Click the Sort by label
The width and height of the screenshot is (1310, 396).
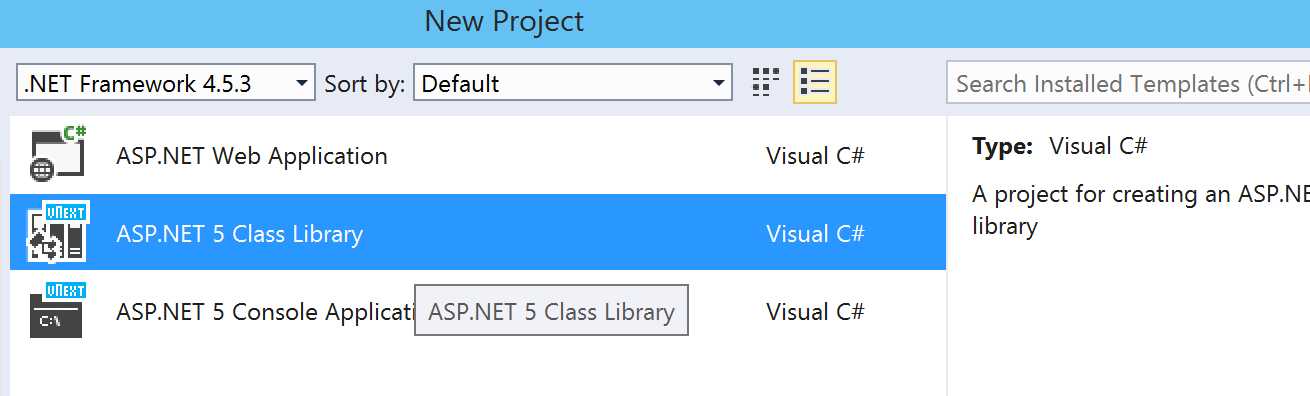pyautogui.click(x=364, y=84)
